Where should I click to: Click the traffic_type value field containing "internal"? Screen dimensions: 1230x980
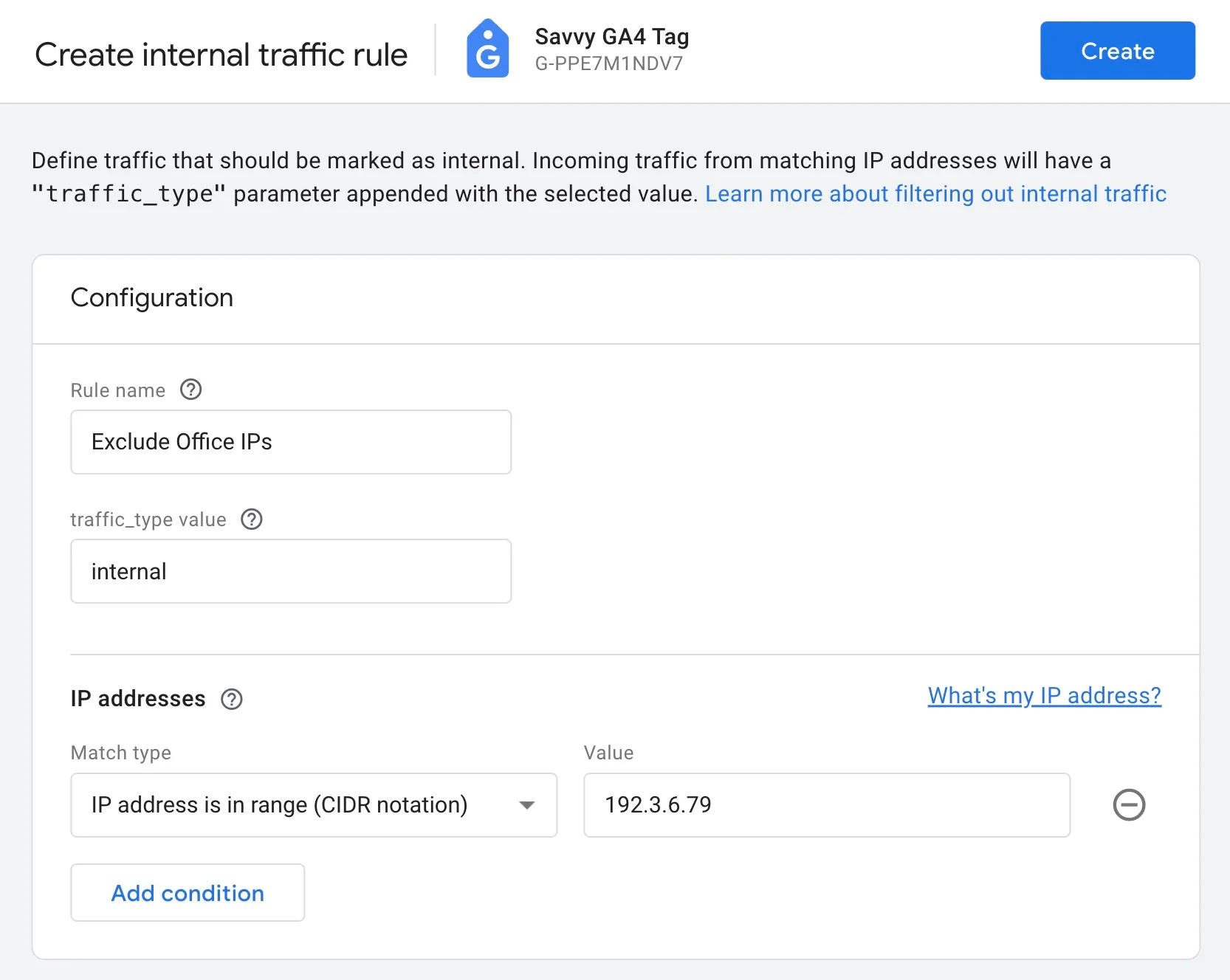(291, 571)
